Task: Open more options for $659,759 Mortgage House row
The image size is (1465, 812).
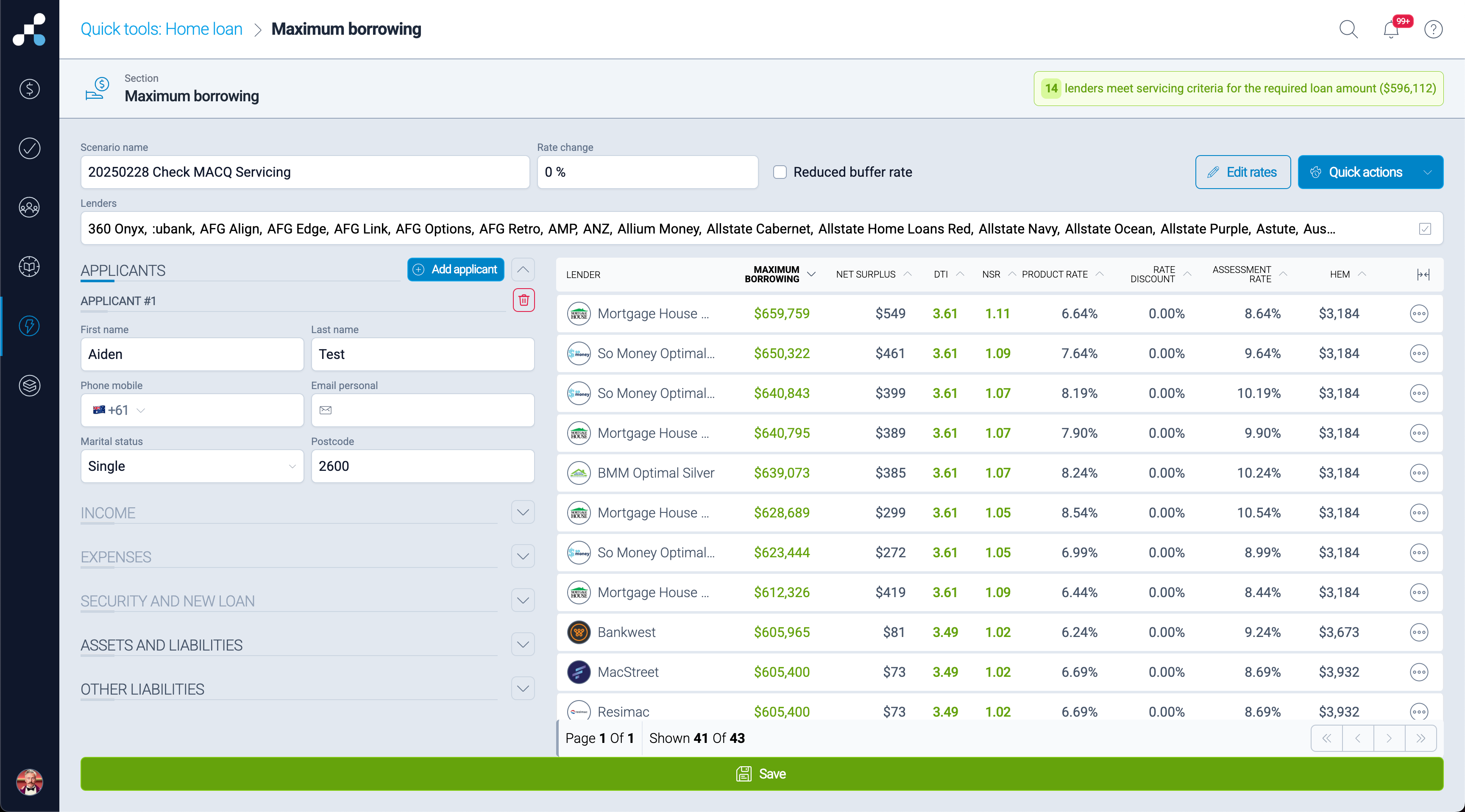Action: 1419,314
